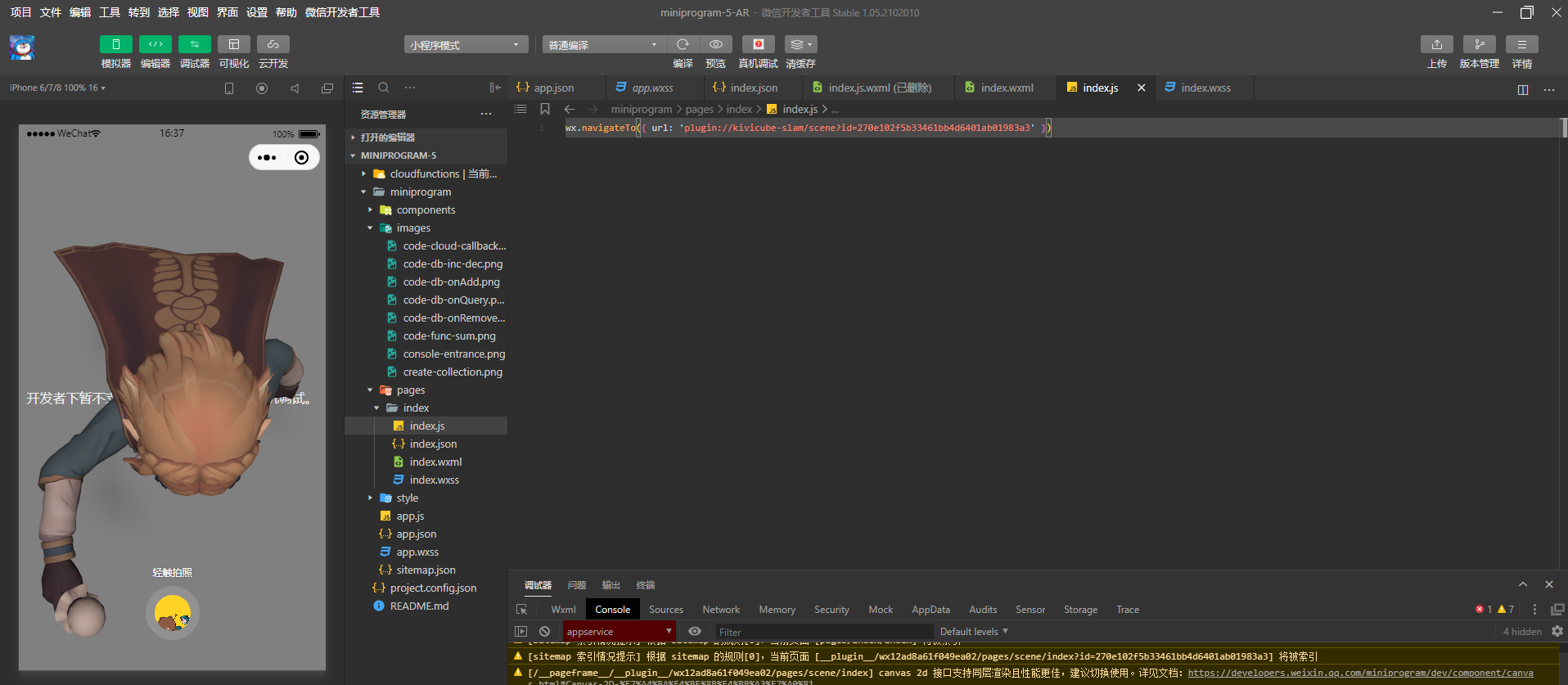
Task: Open the 设置 menu
Action: pos(257,12)
